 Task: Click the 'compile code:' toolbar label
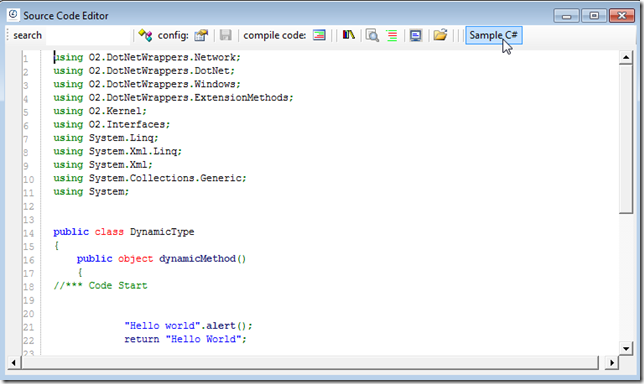[274, 36]
